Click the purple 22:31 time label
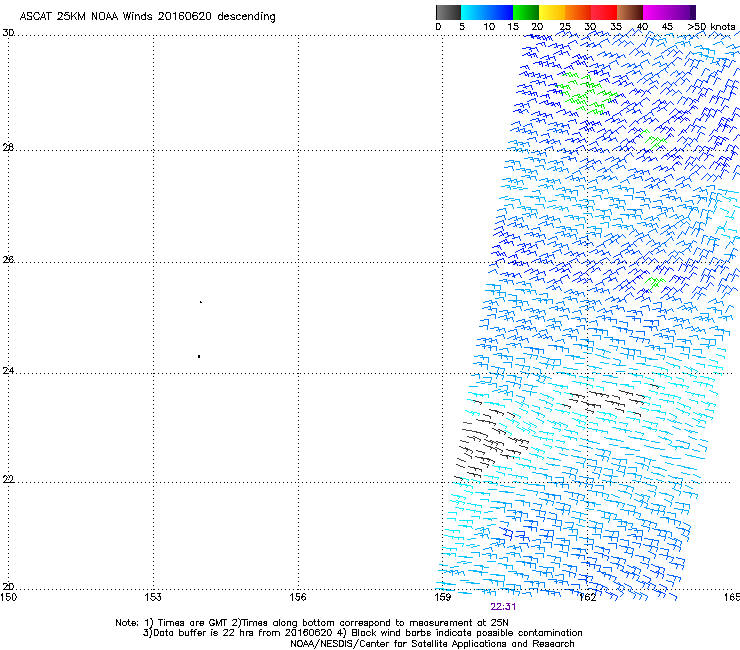Viewport: 740px width, 650px height. point(503,607)
